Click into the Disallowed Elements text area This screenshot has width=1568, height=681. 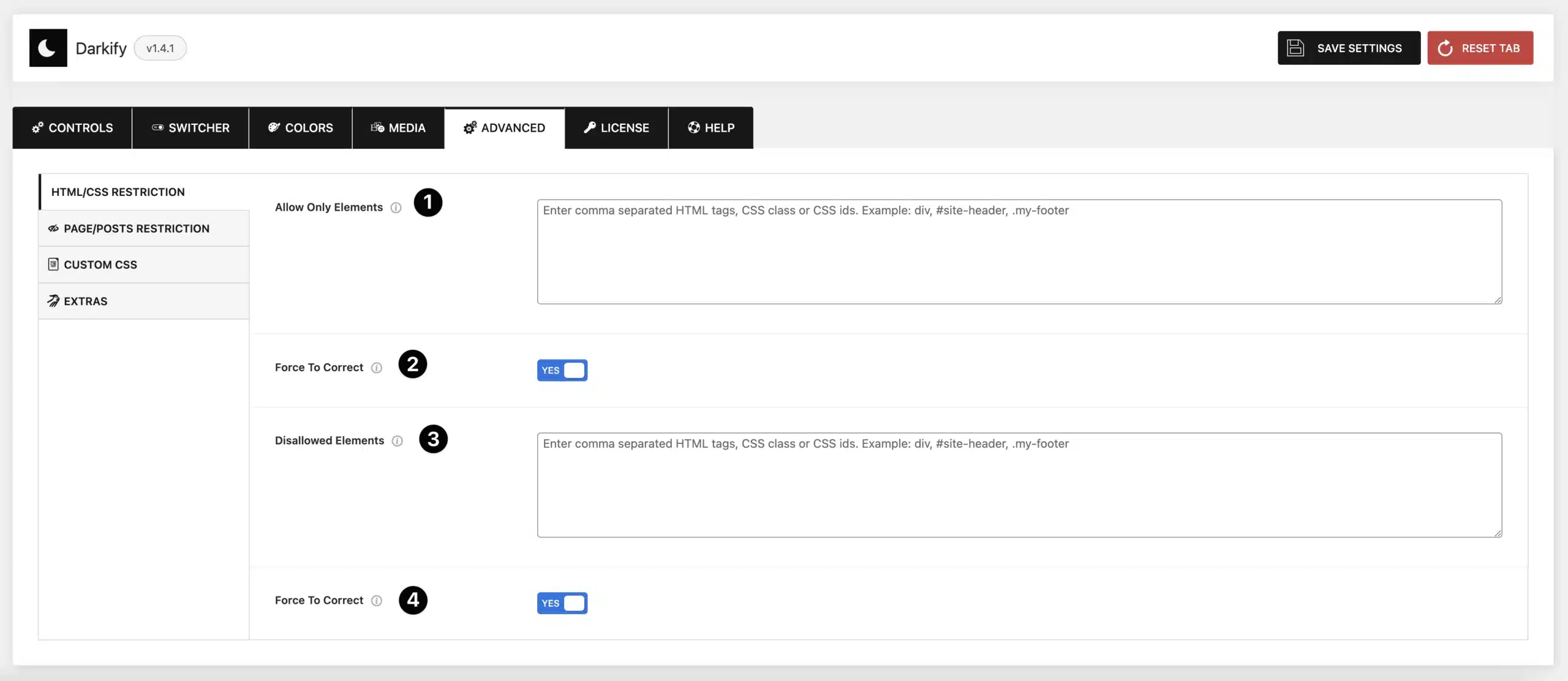[1019, 485]
